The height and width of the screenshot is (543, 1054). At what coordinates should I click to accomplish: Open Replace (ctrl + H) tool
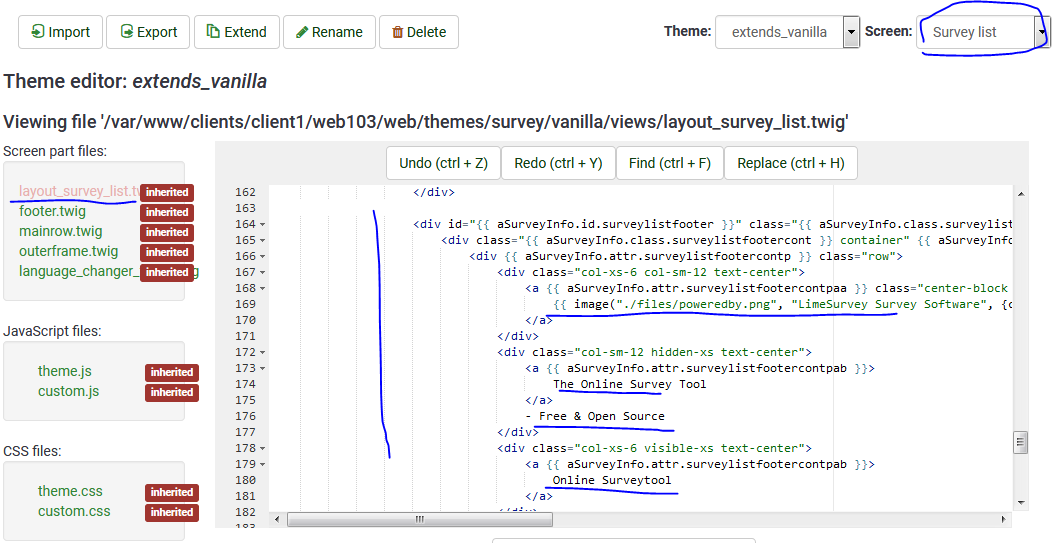[x=790, y=163]
